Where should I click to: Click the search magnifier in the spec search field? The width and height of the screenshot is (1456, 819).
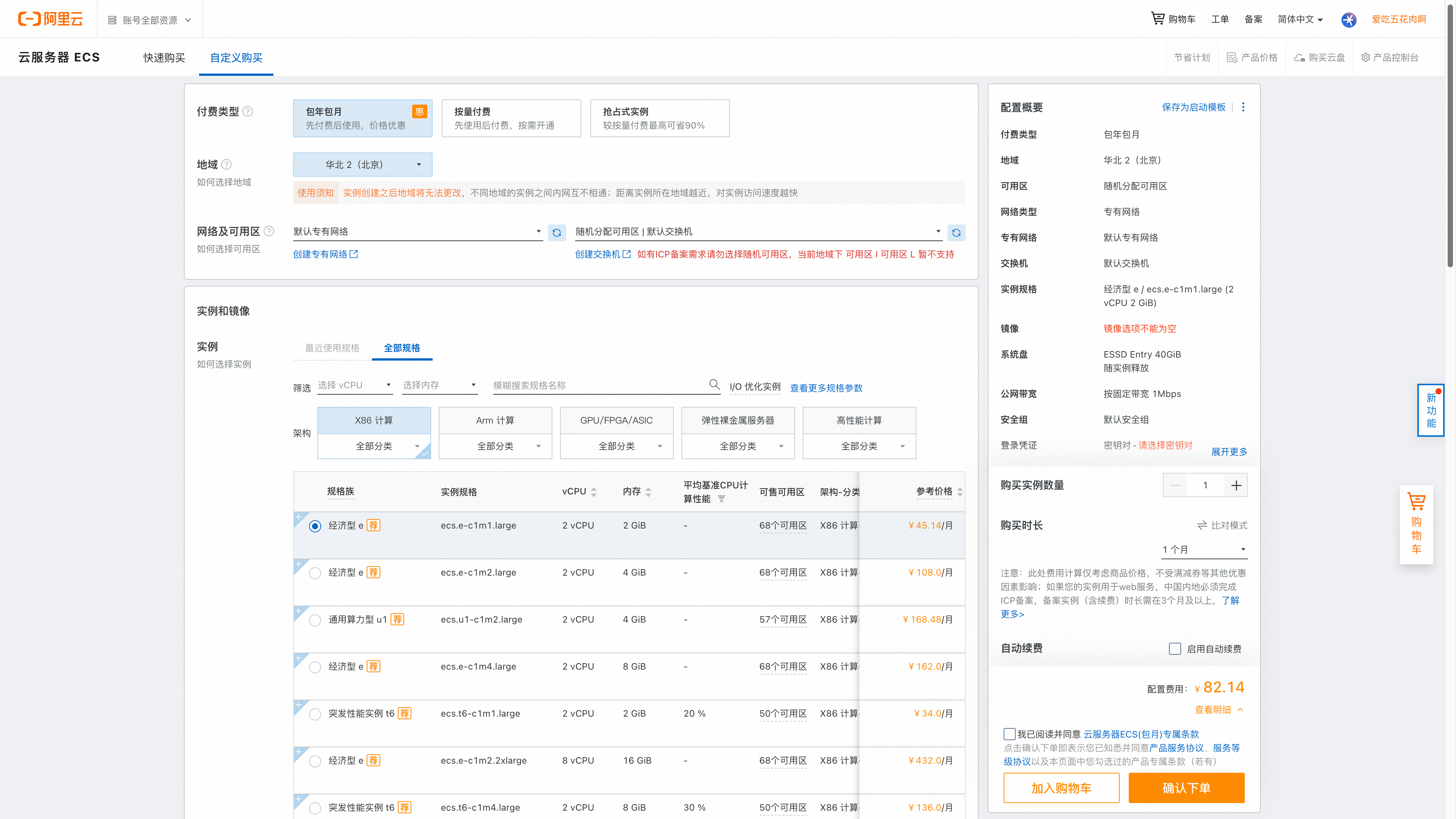coord(714,385)
